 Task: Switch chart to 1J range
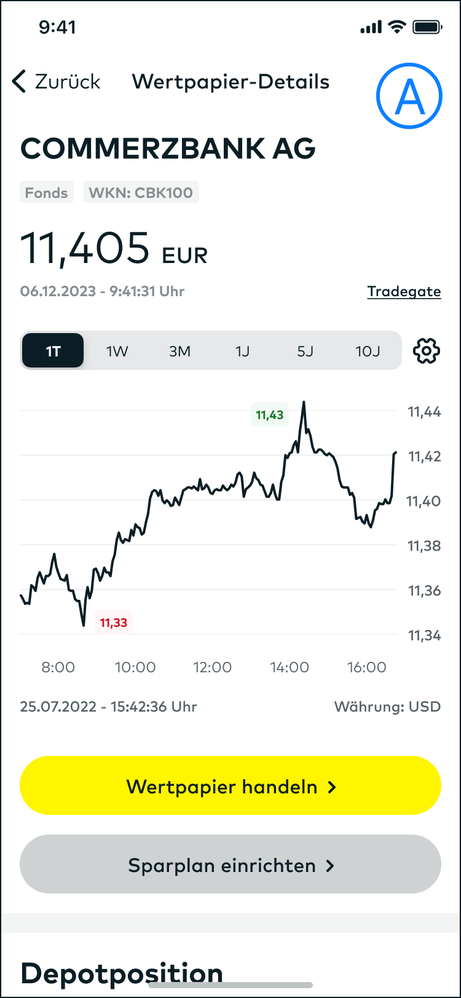(242, 351)
